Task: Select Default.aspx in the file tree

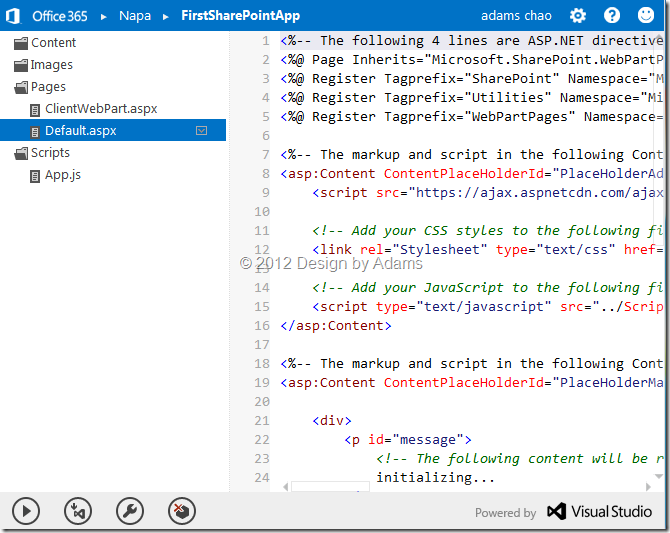Action: pos(113,130)
